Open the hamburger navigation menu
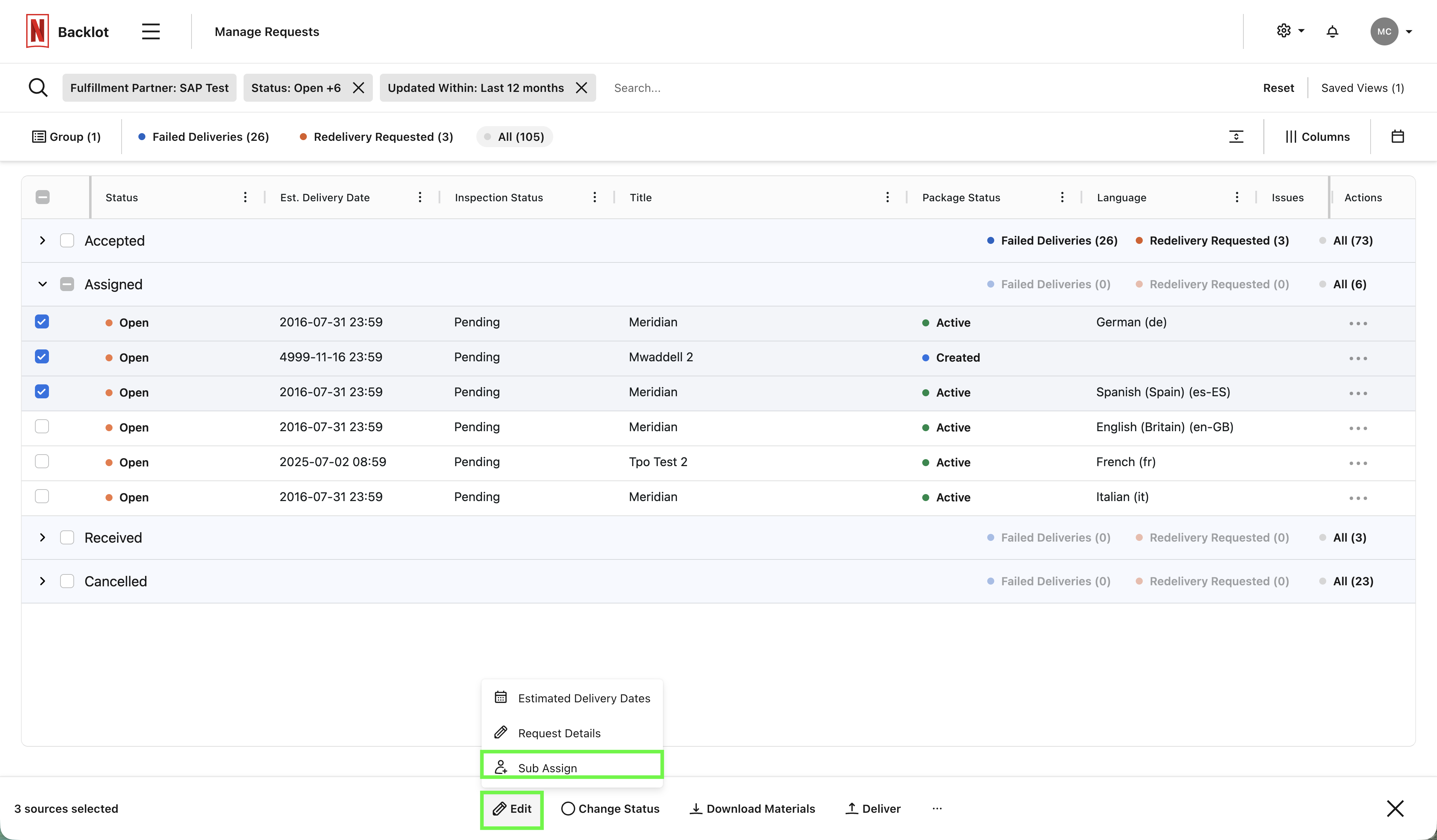Image resolution: width=1437 pixels, height=840 pixels. [x=151, y=31]
